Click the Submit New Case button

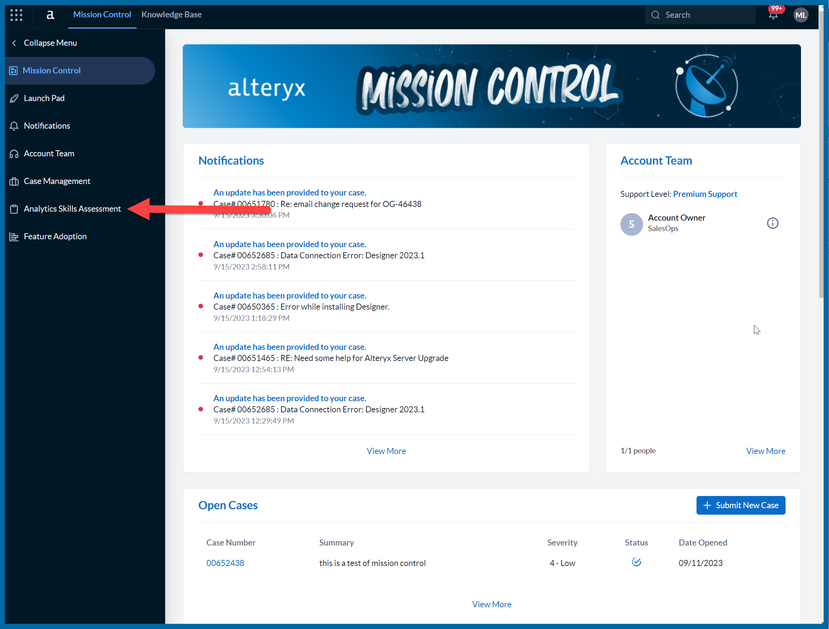[x=741, y=505]
